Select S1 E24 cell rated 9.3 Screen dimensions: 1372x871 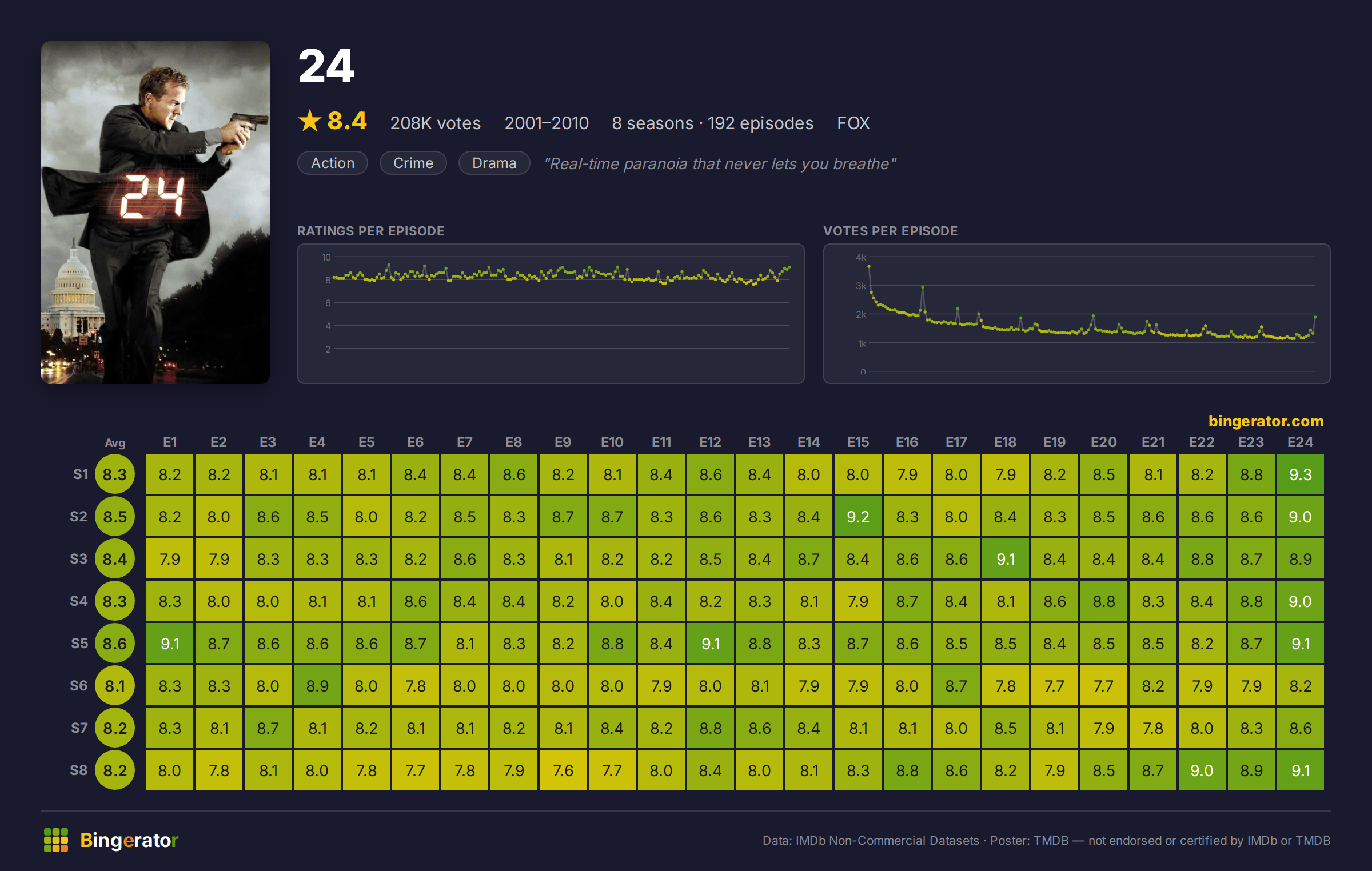tap(1301, 474)
